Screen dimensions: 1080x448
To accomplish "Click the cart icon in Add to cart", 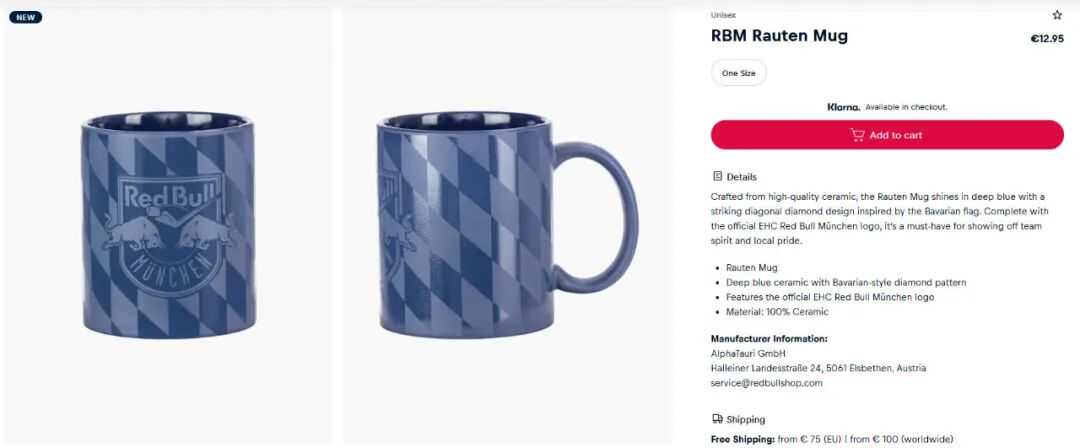I will coord(857,135).
